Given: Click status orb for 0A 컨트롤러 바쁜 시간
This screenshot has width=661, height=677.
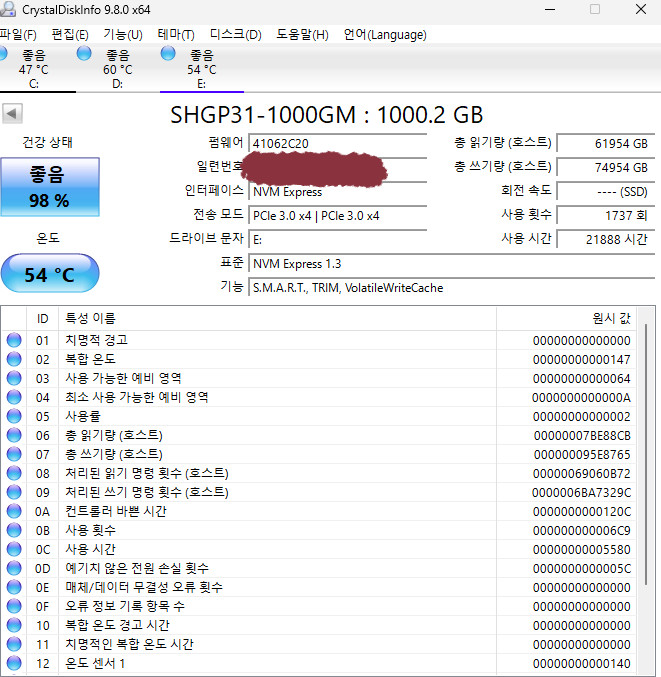Looking at the screenshot, I should click(14, 511).
